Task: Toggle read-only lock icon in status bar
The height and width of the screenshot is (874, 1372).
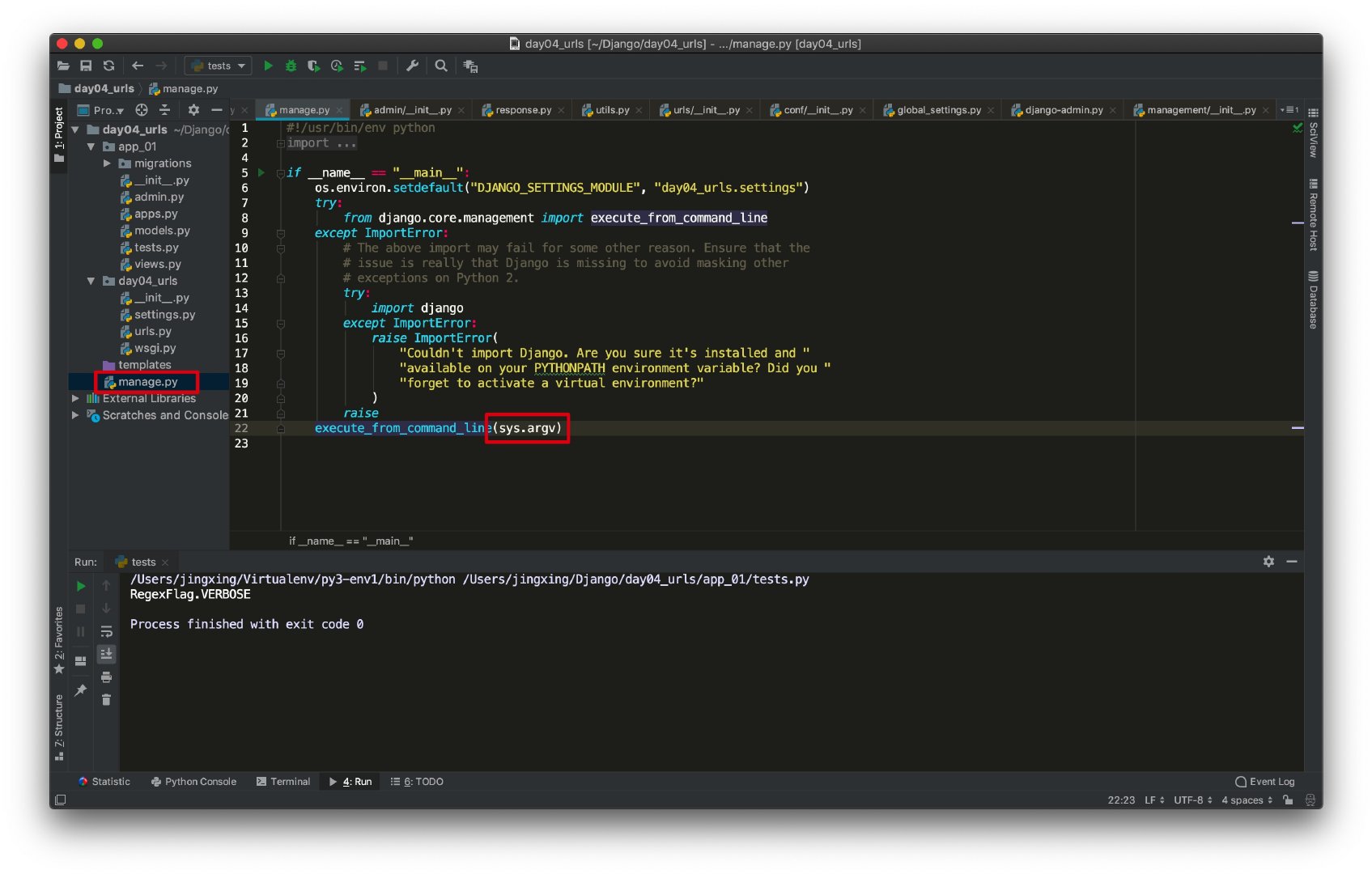Action: click(x=1288, y=800)
